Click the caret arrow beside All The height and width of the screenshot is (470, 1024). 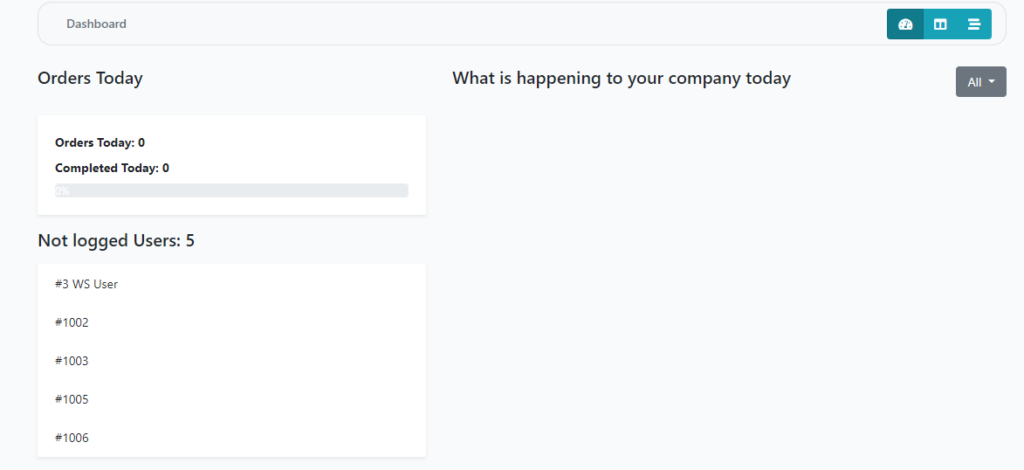[x=992, y=82]
